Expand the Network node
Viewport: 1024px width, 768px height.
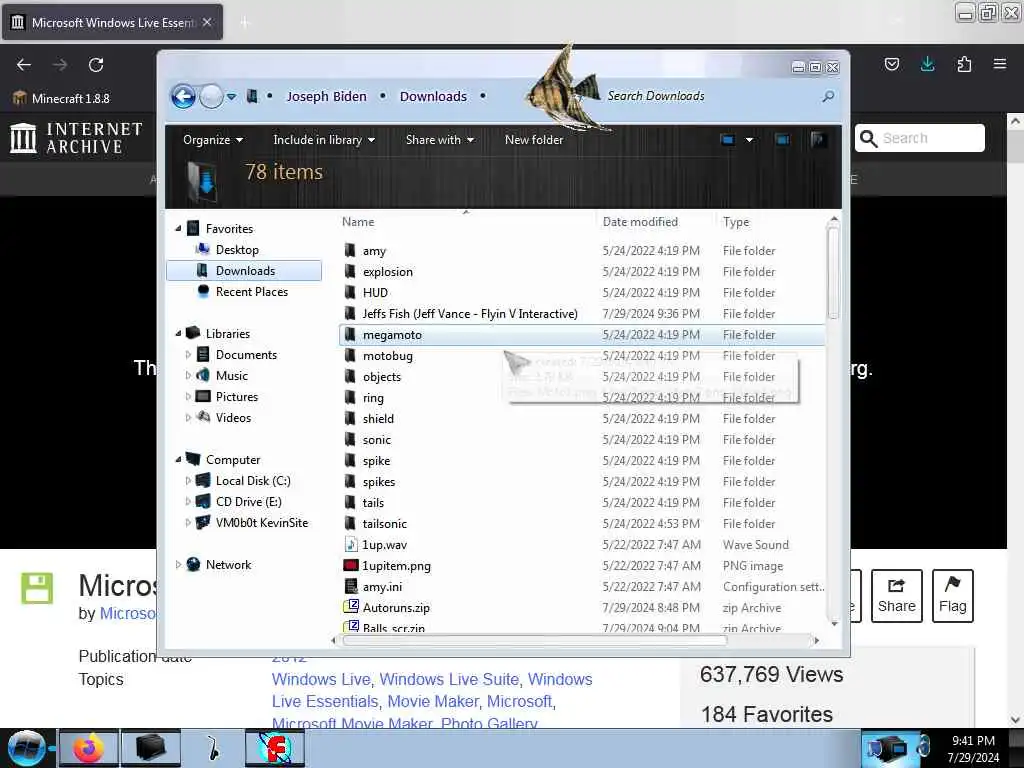click(178, 565)
